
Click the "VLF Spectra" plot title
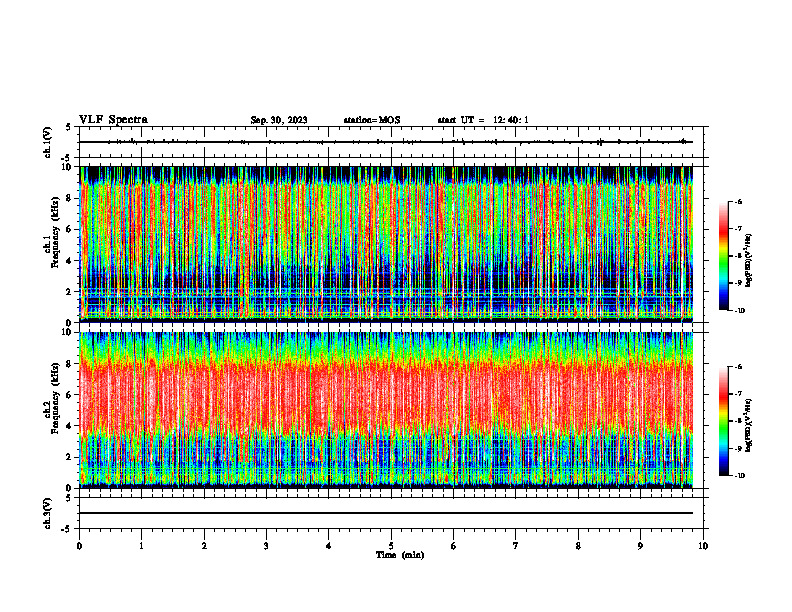point(113,120)
